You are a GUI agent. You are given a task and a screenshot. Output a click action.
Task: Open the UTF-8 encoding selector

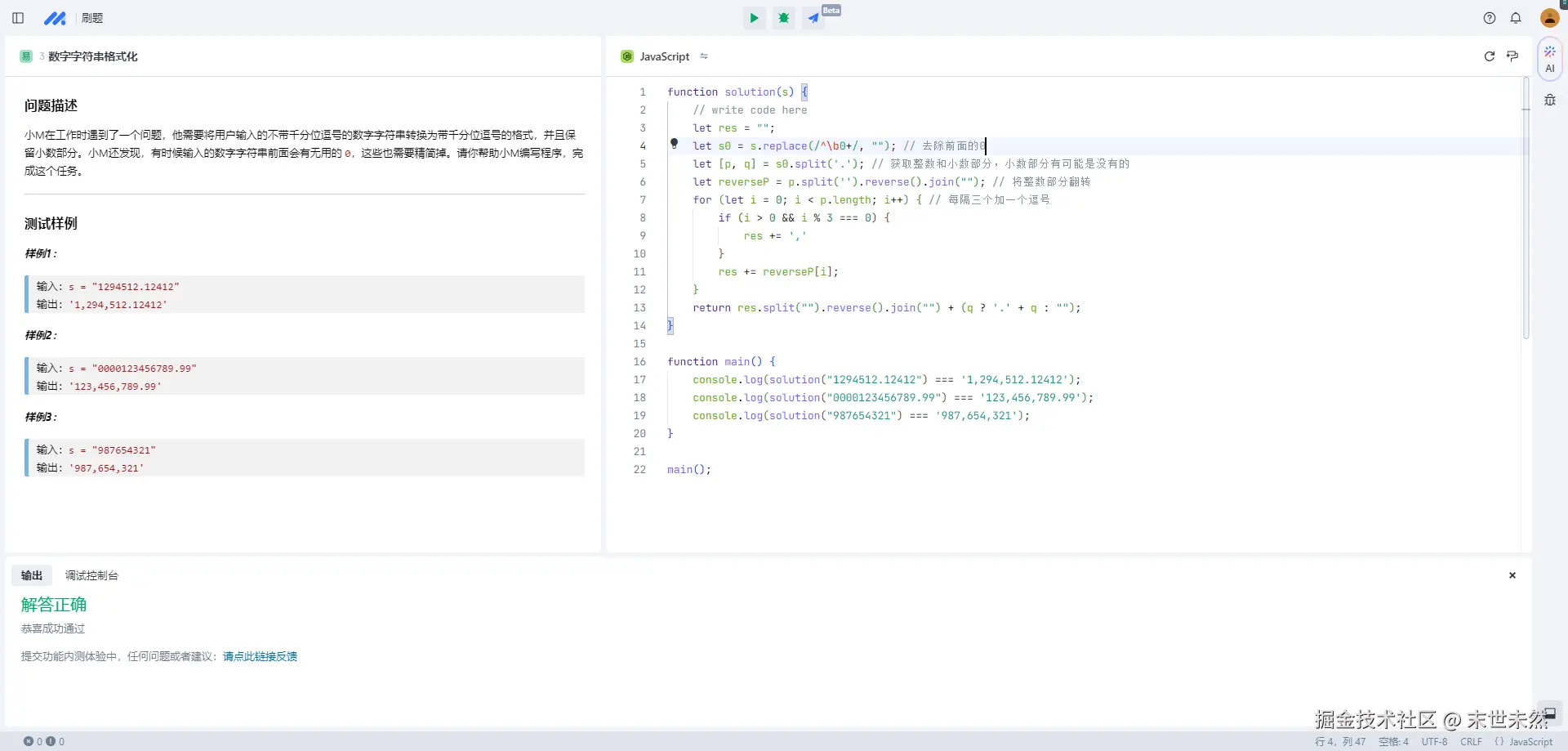[1434, 742]
